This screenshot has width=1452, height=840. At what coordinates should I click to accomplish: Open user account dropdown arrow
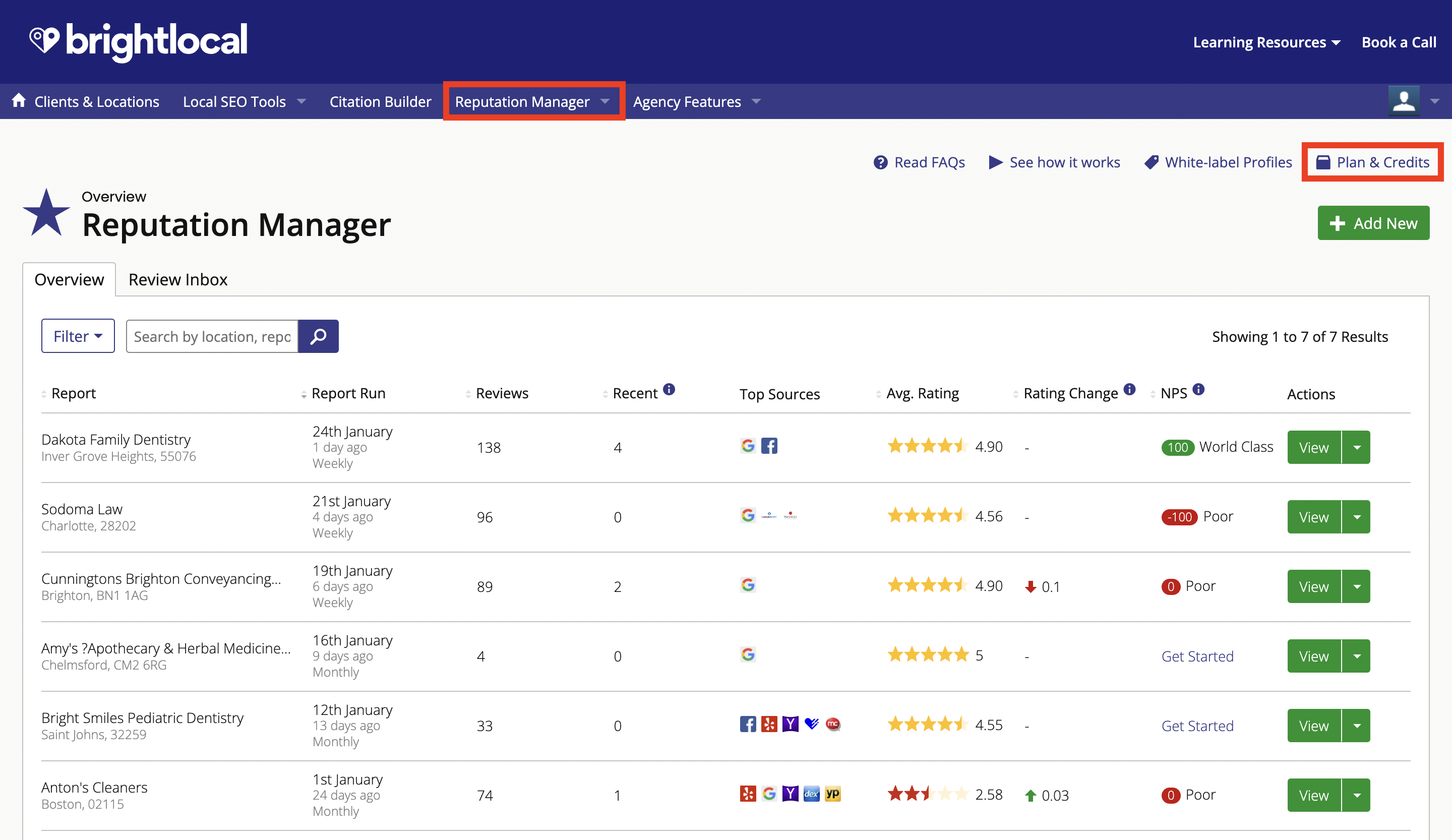tap(1435, 101)
